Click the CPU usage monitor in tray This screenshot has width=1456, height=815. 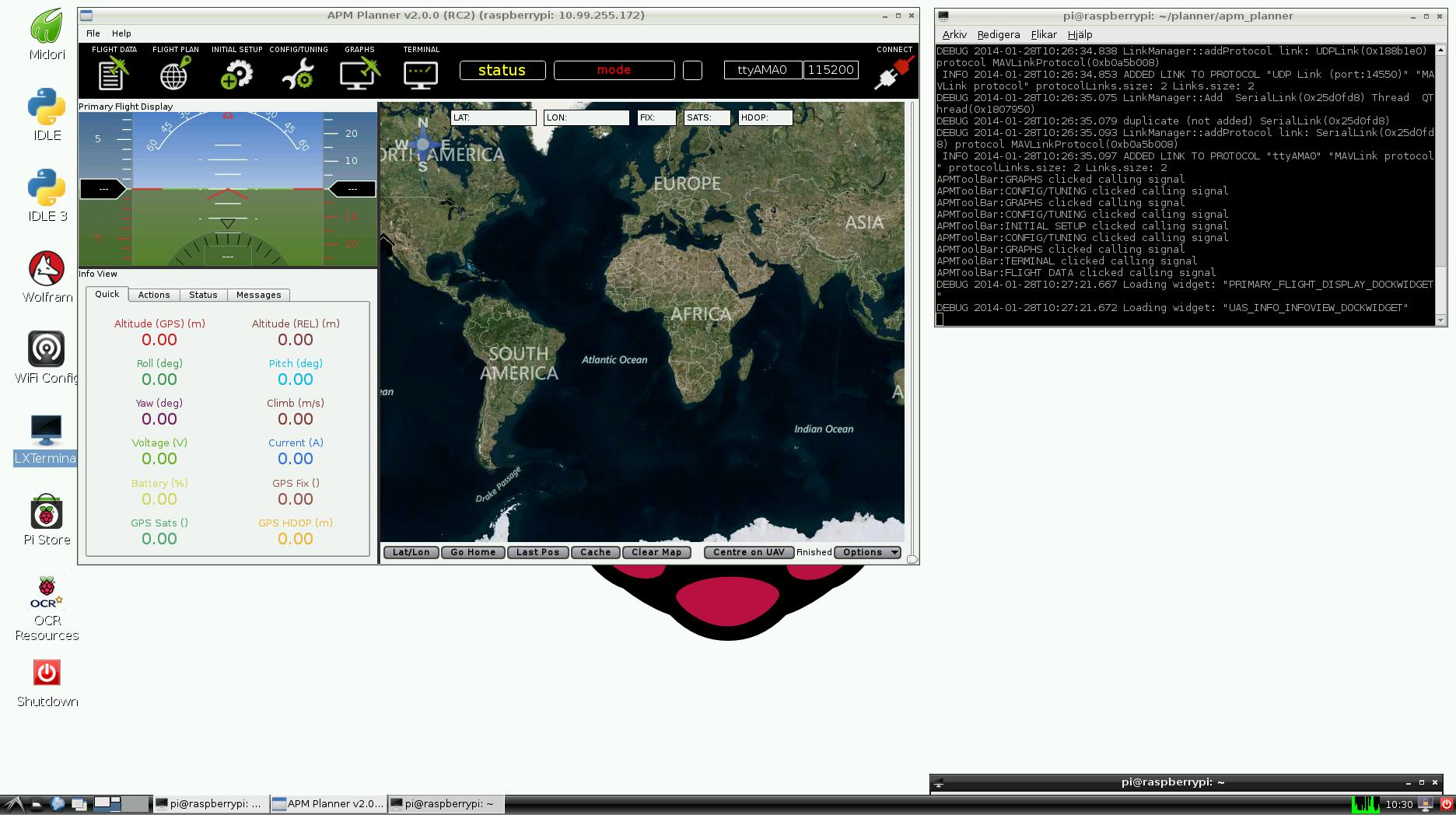pos(1365,804)
